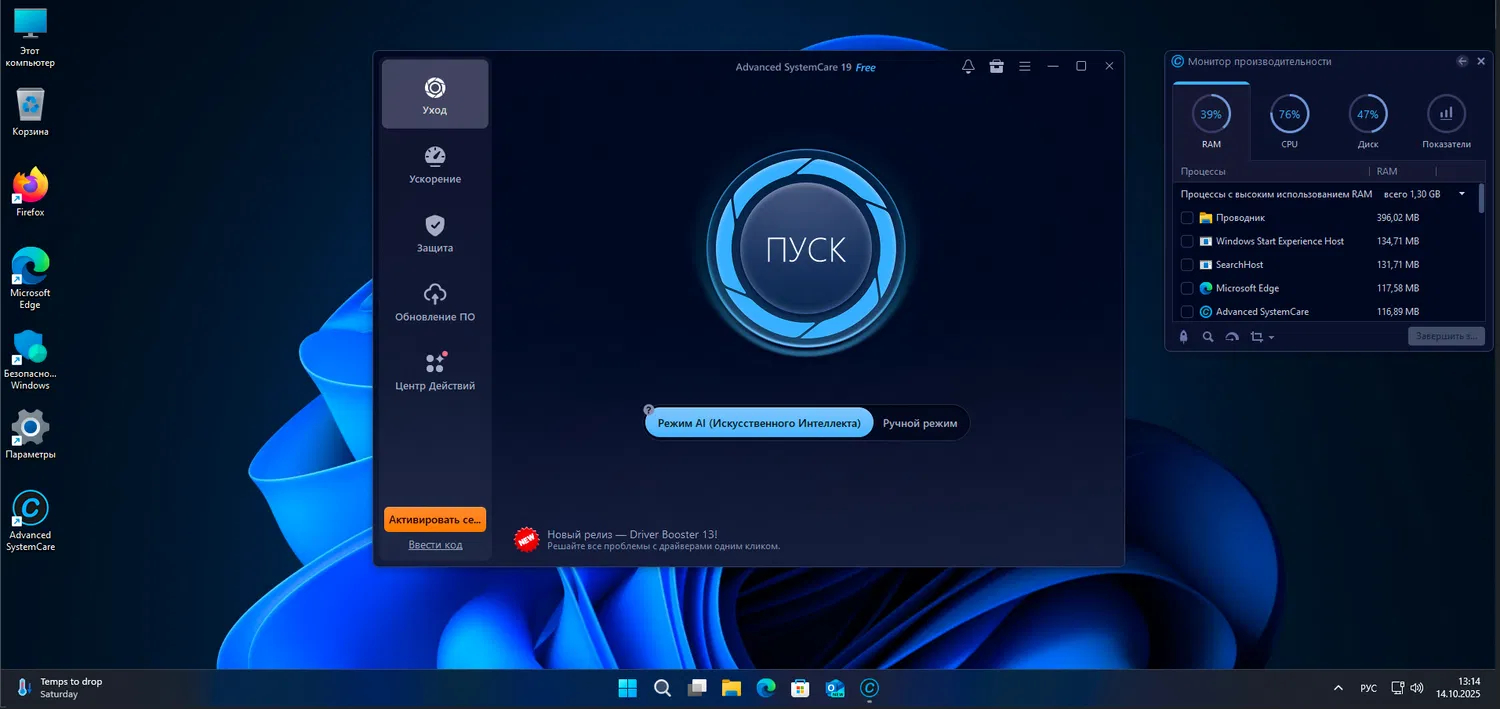Check the Advanced SystemCare process checkbox

click(x=1187, y=312)
